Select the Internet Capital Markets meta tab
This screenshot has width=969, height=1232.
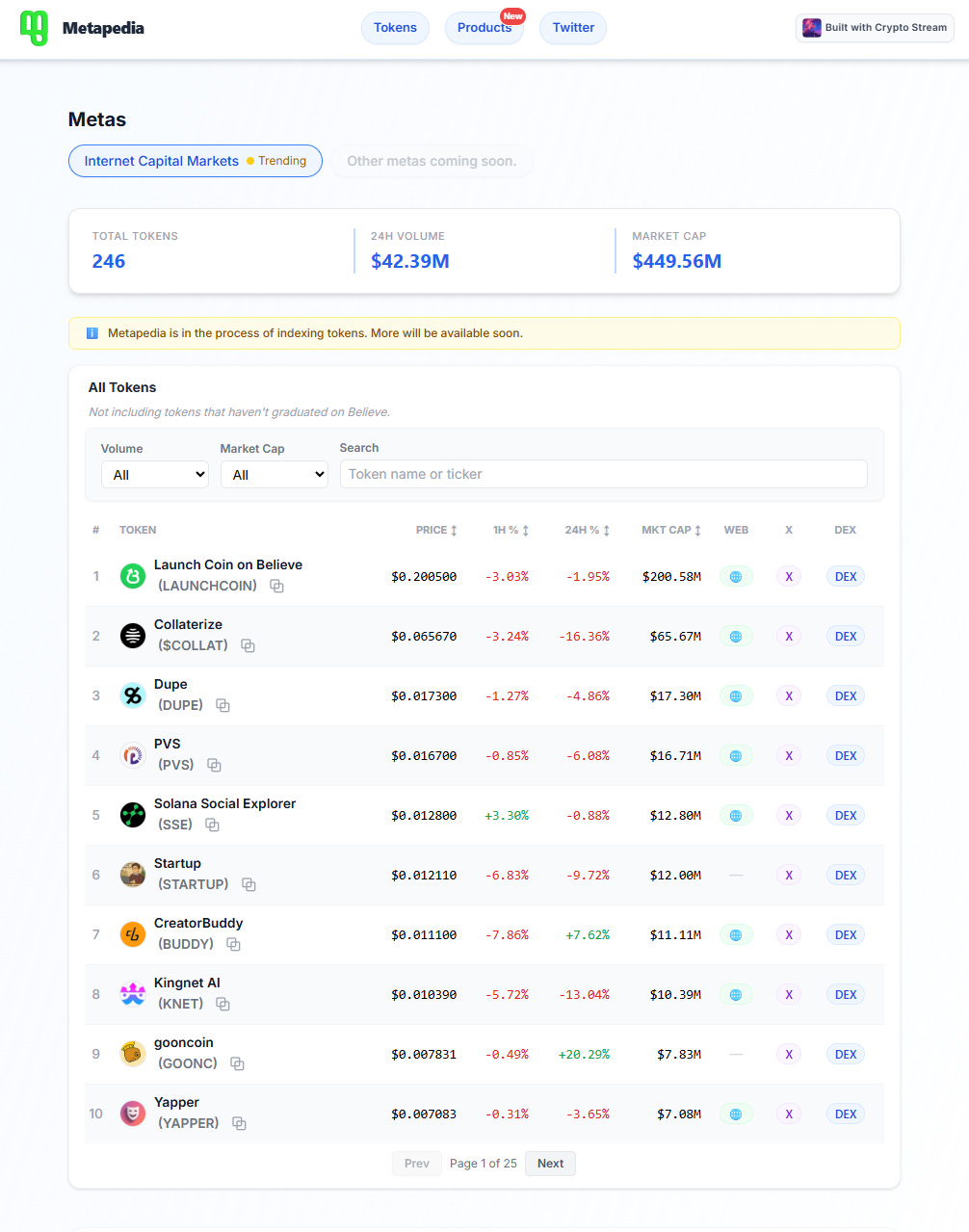[x=196, y=161]
